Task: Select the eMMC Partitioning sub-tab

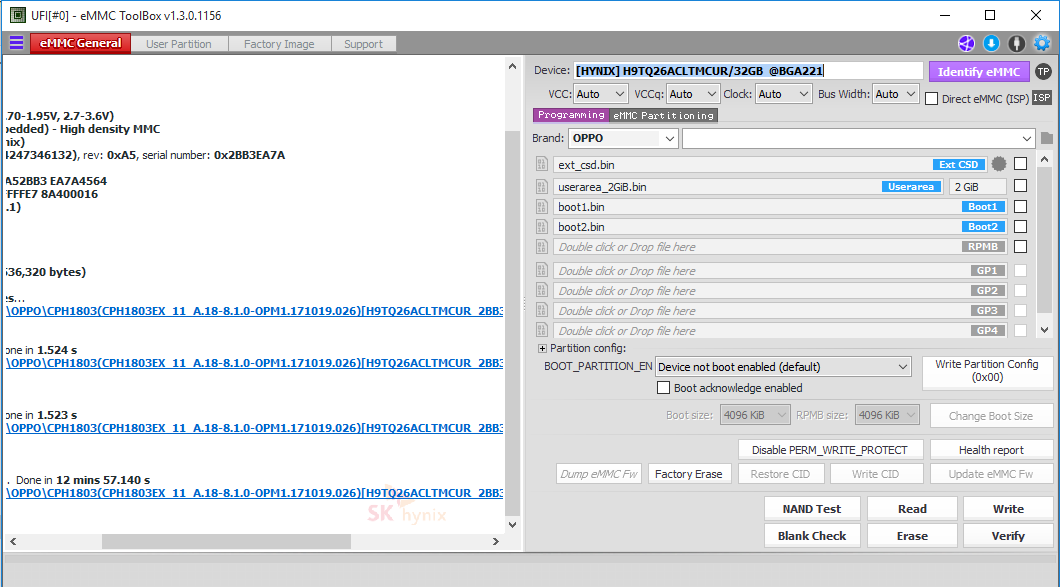Action: tap(664, 116)
